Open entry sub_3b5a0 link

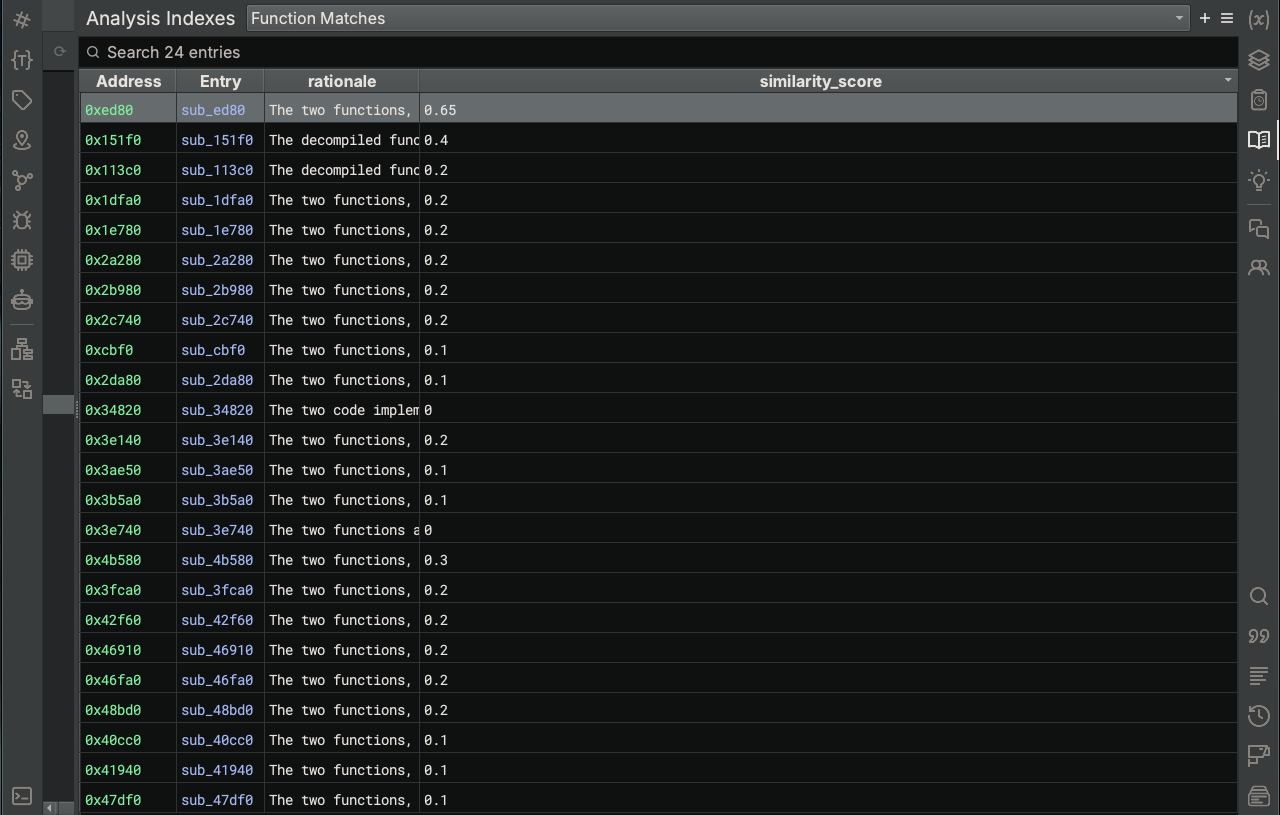click(x=217, y=500)
